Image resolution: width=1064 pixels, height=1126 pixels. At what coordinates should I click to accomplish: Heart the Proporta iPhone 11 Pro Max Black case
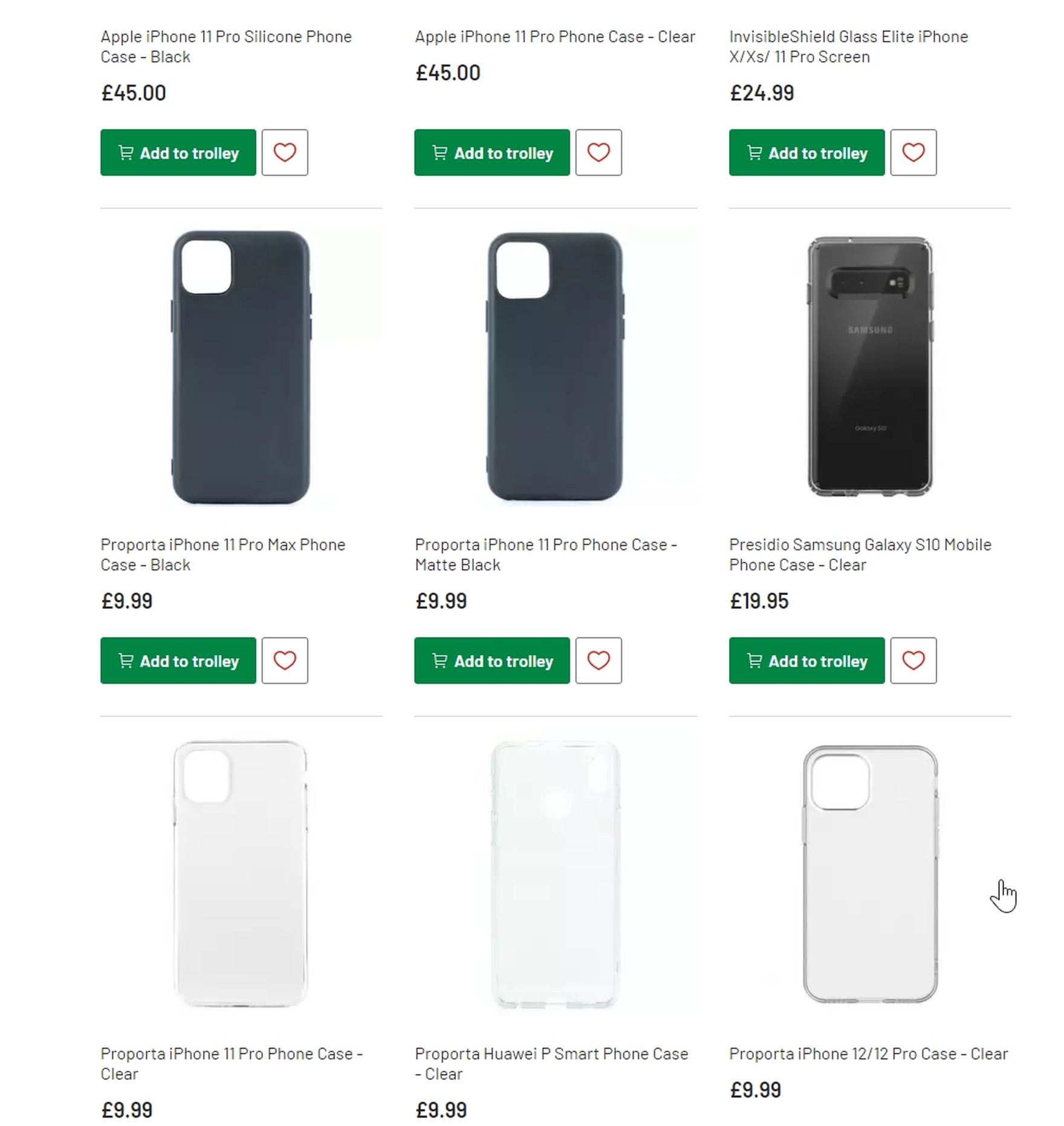285,660
